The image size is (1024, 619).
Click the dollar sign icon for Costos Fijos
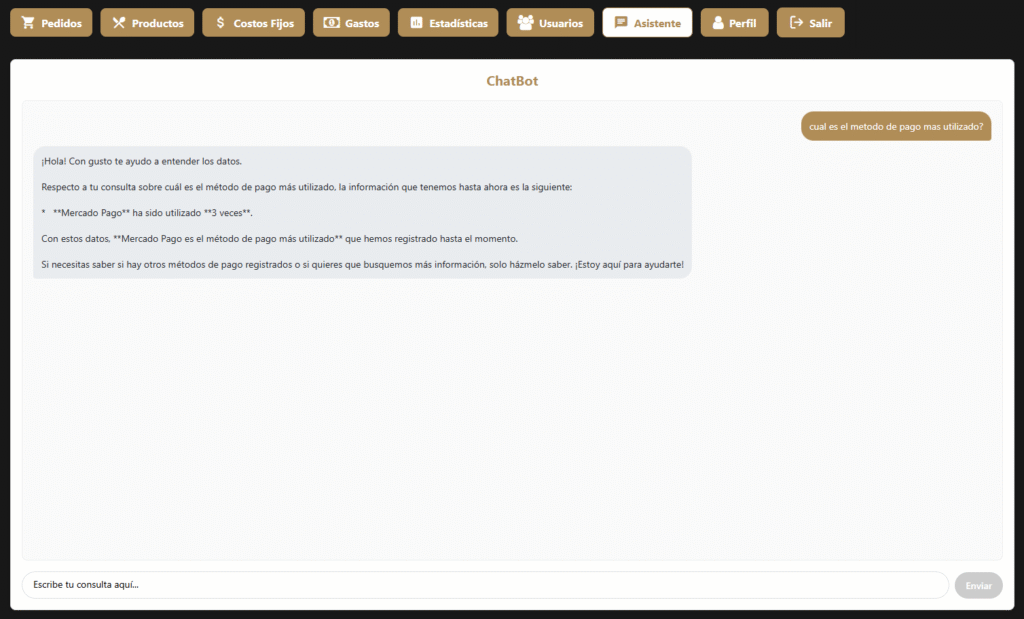(220, 23)
